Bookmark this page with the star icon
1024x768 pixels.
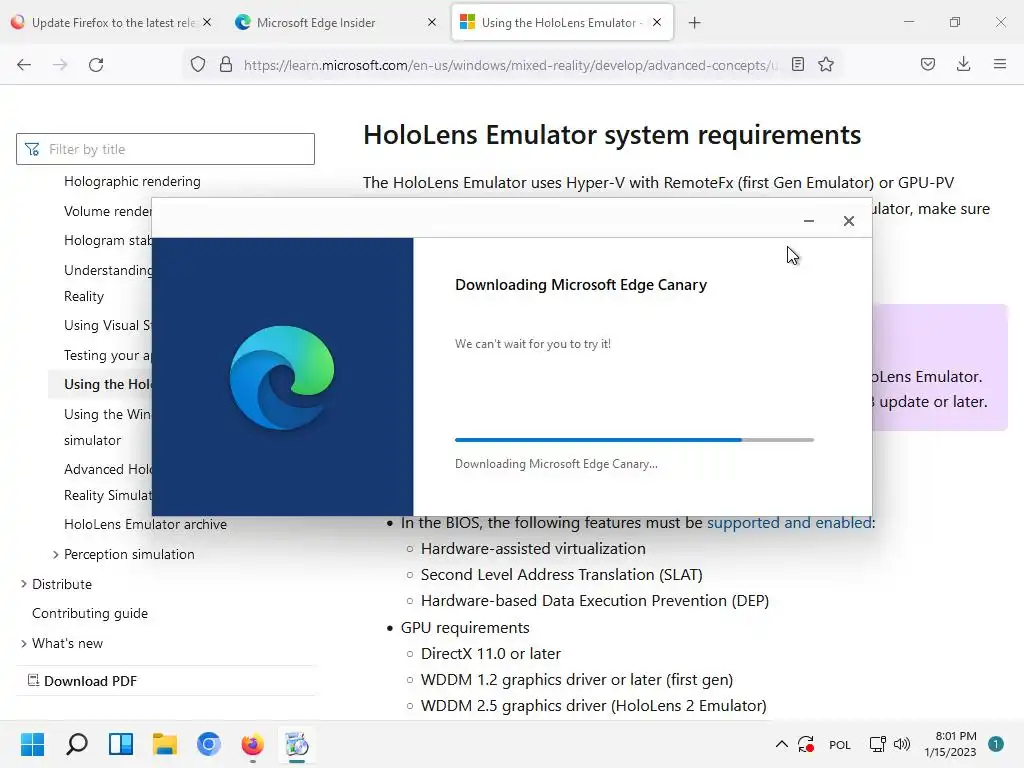click(826, 64)
